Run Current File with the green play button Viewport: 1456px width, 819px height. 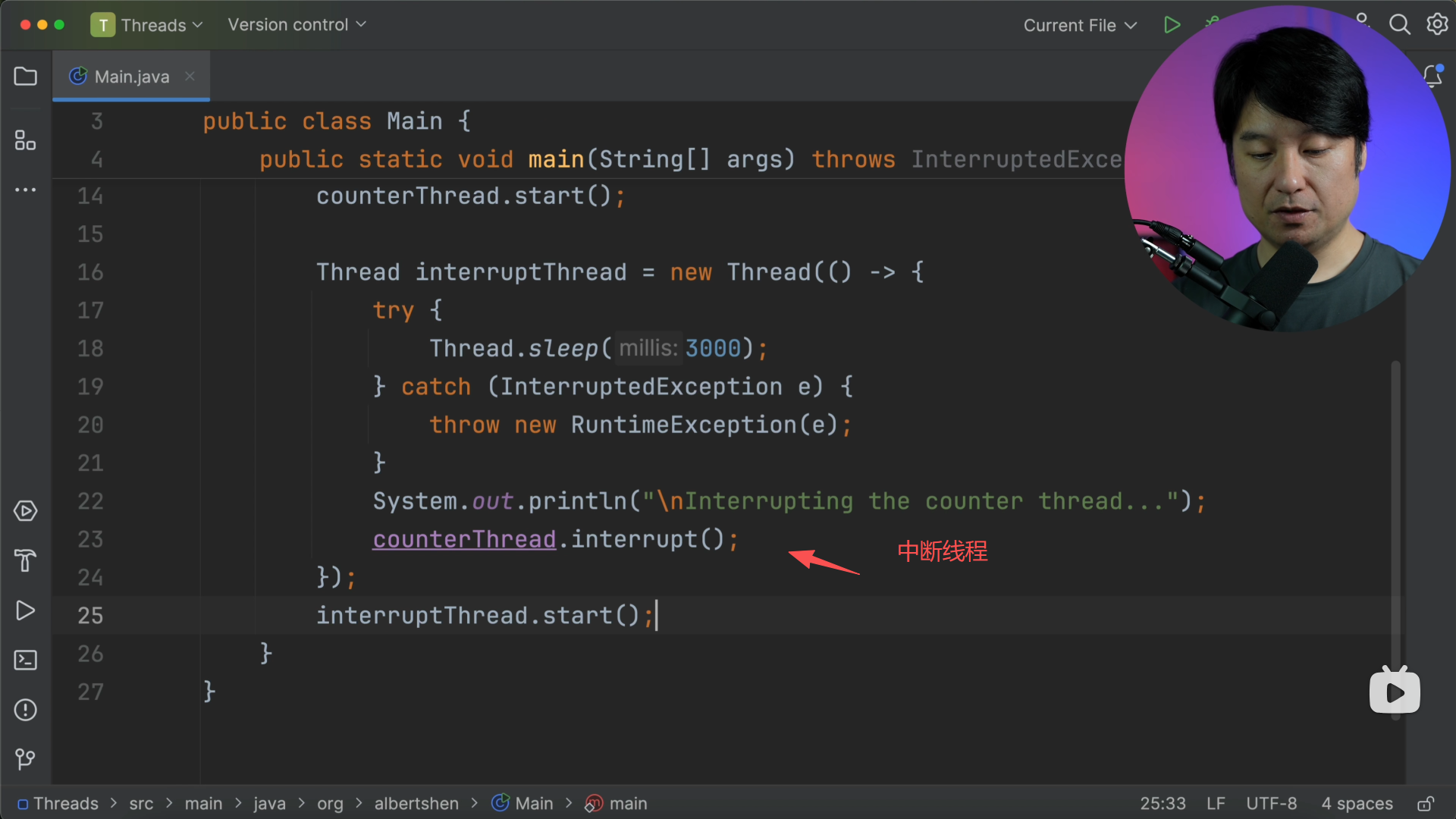[x=1172, y=25]
